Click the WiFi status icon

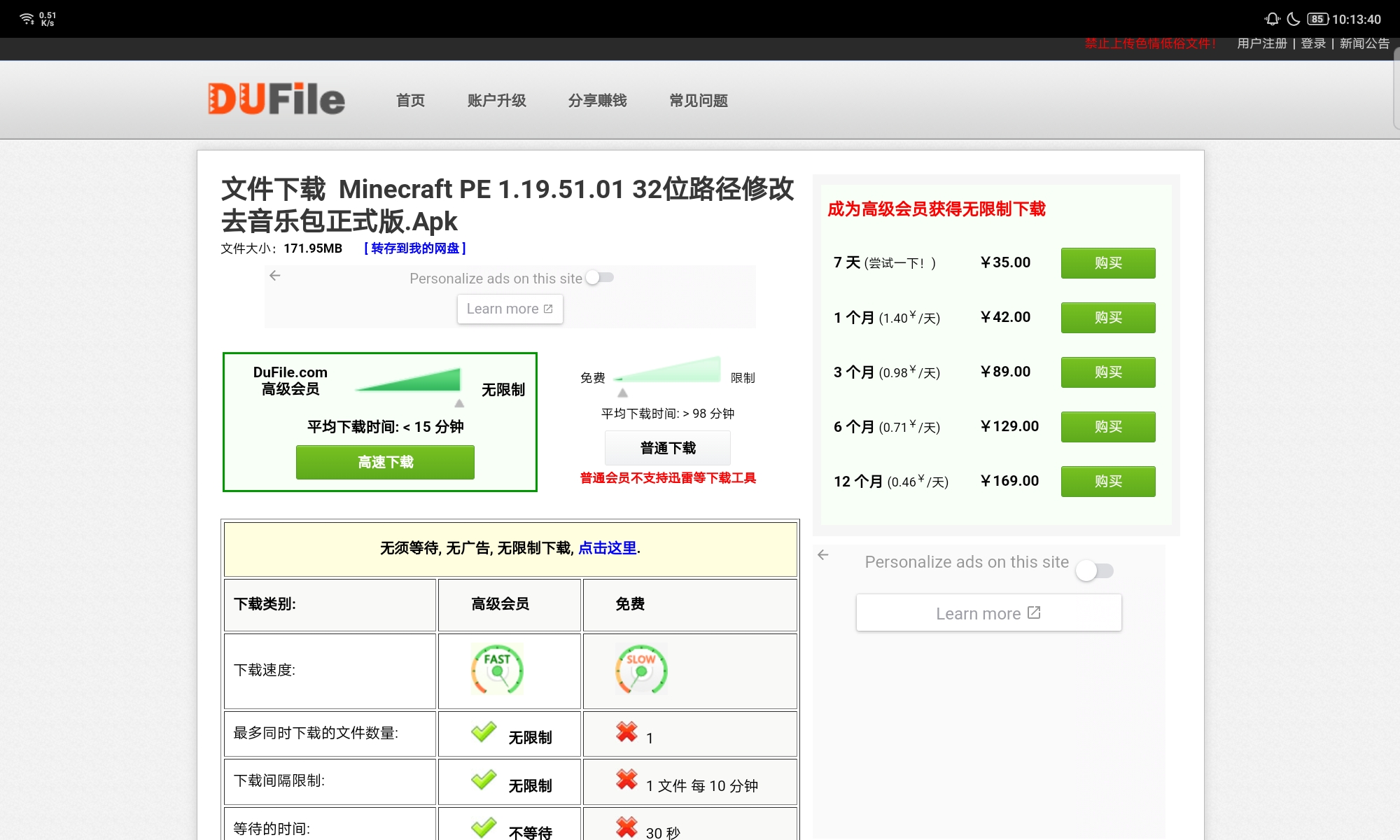(x=27, y=19)
